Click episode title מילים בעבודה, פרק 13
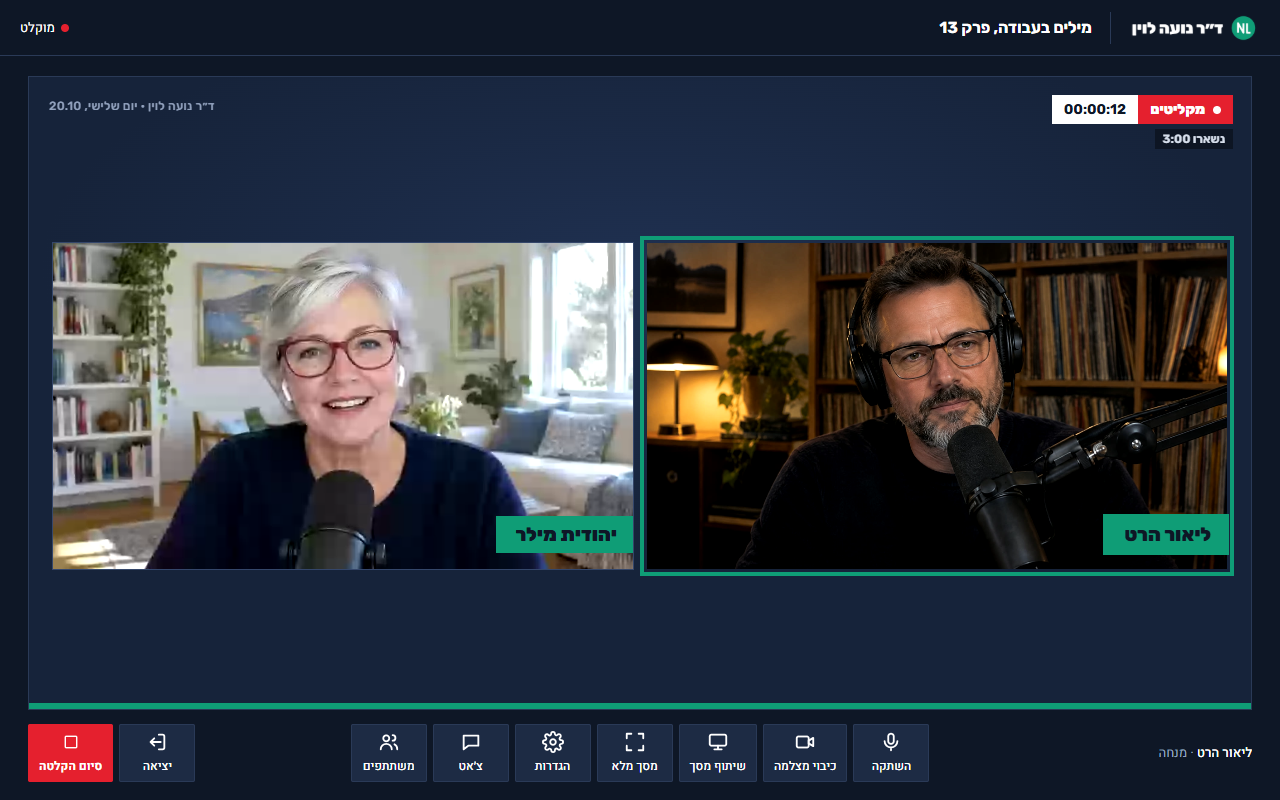 [1015, 28]
